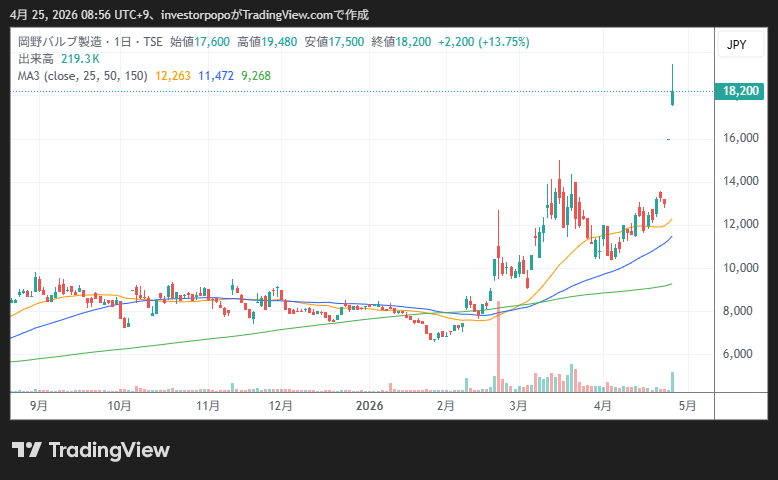Click the 2026 year marker on time axis
778x480 pixels.
pos(370,406)
